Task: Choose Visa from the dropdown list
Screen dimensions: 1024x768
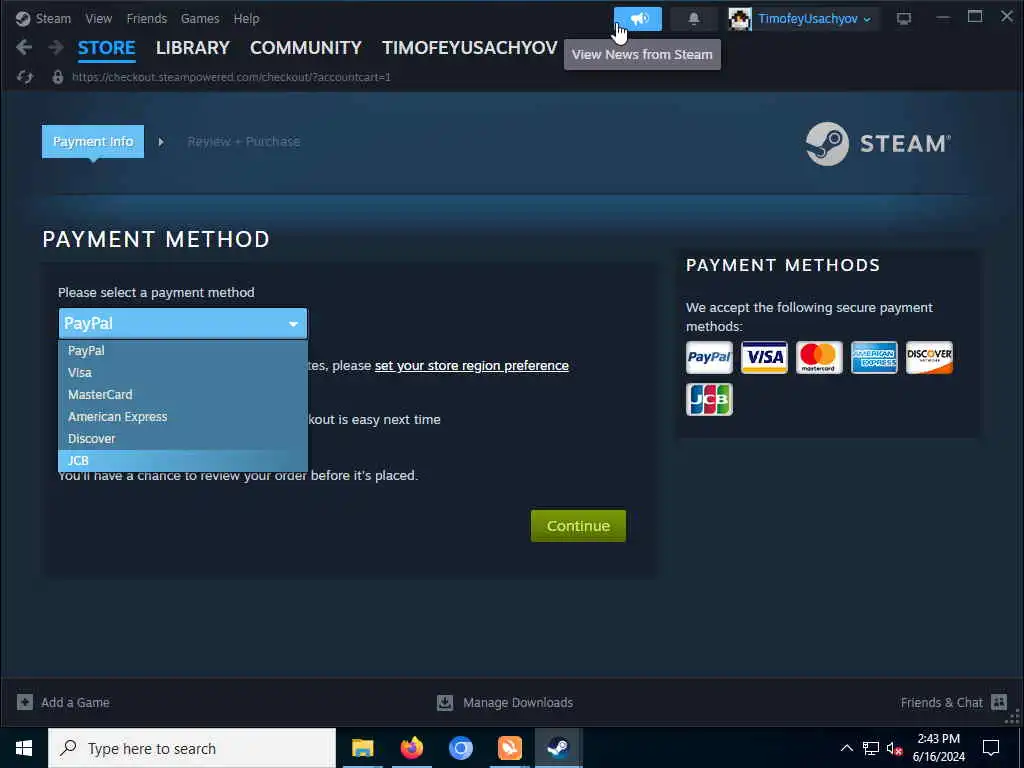Action: pos(183,373)
